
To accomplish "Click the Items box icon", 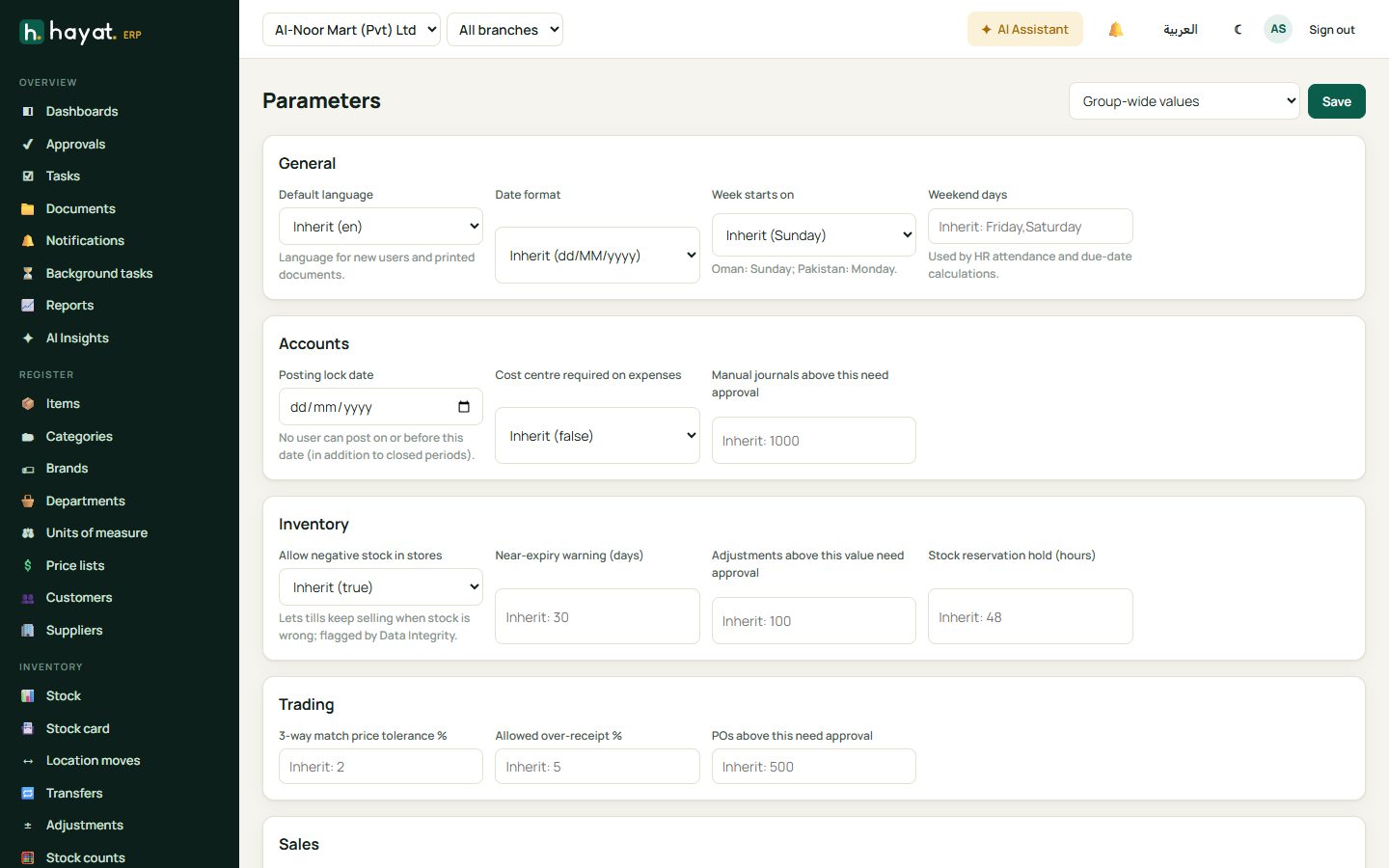I will (x=28, y=403).
